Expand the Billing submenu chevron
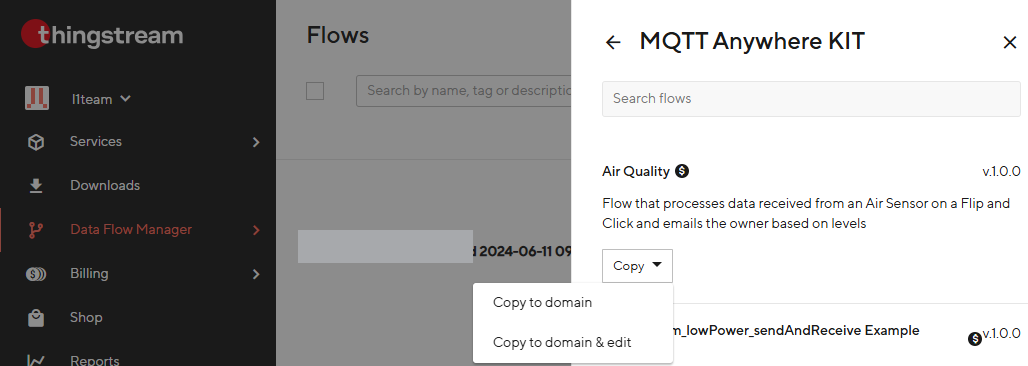Screen dimensions: 1028x366 point(256,274)
